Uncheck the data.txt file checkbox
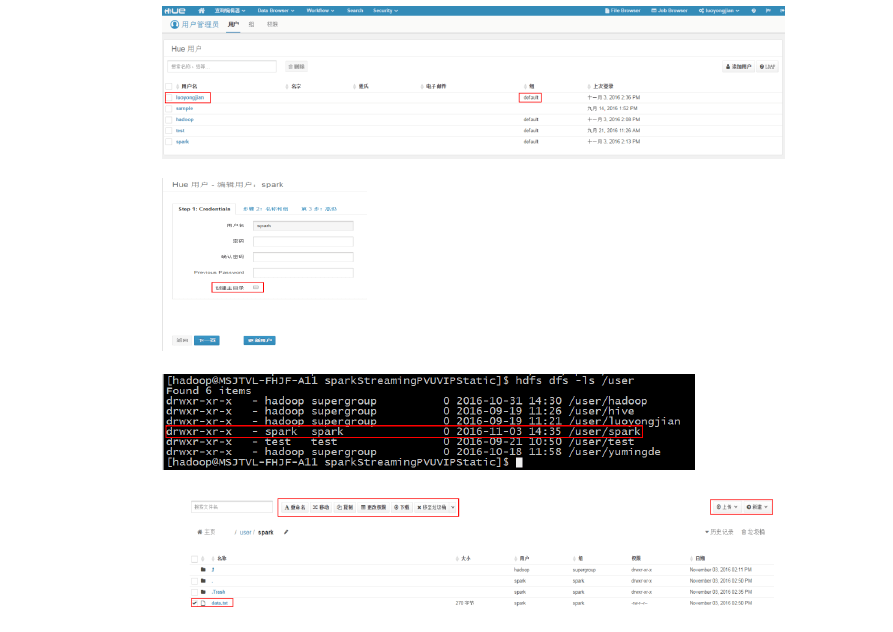Screen dimensions: 893x632 pyautogui.click(x=195, y=603)
